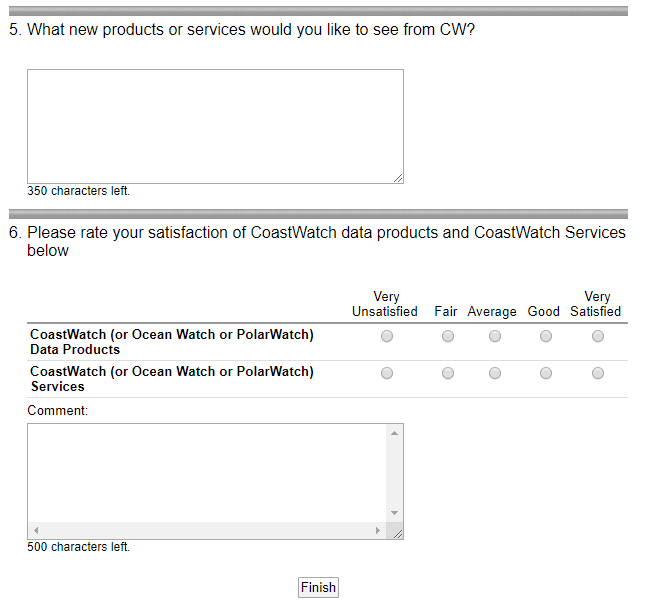This screenshot has height=610, width=655.
Task: Click the Comment box scroll up arrow
Action: coord(394,433)
